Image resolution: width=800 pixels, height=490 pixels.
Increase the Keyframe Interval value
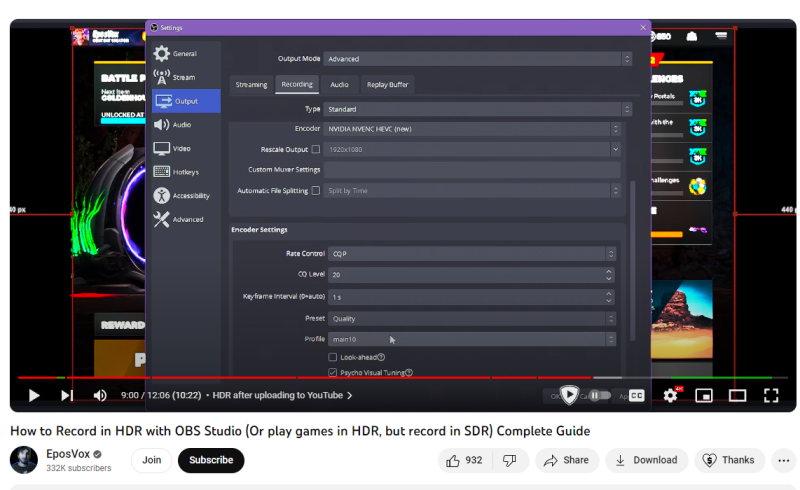coord(609,293)
